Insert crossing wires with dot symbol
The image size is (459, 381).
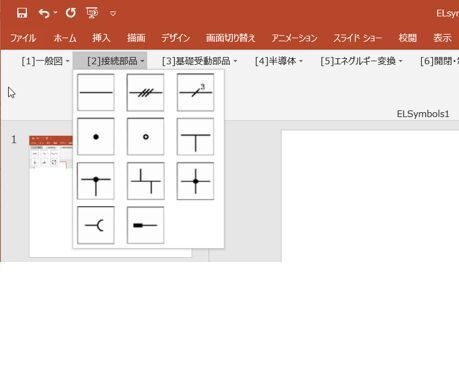point(195,181)
